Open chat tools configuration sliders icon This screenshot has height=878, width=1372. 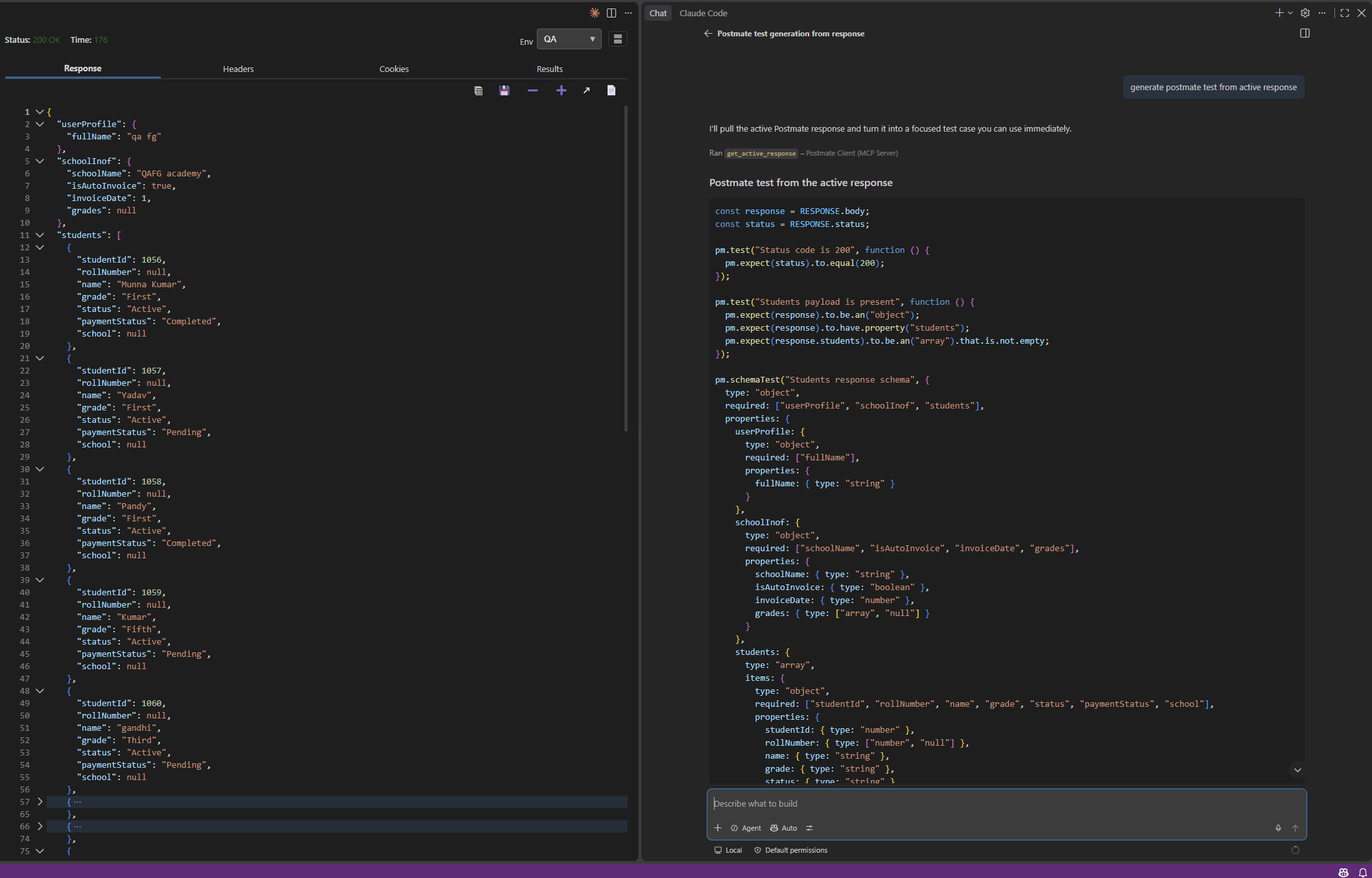pyautogui.click(x=809, y=828)
